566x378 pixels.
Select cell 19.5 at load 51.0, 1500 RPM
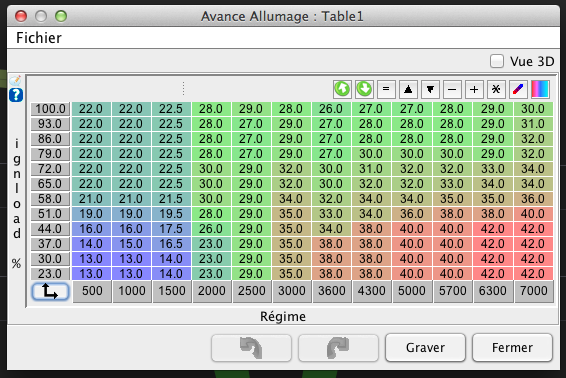pyautogui.click(x=171, y=214)
